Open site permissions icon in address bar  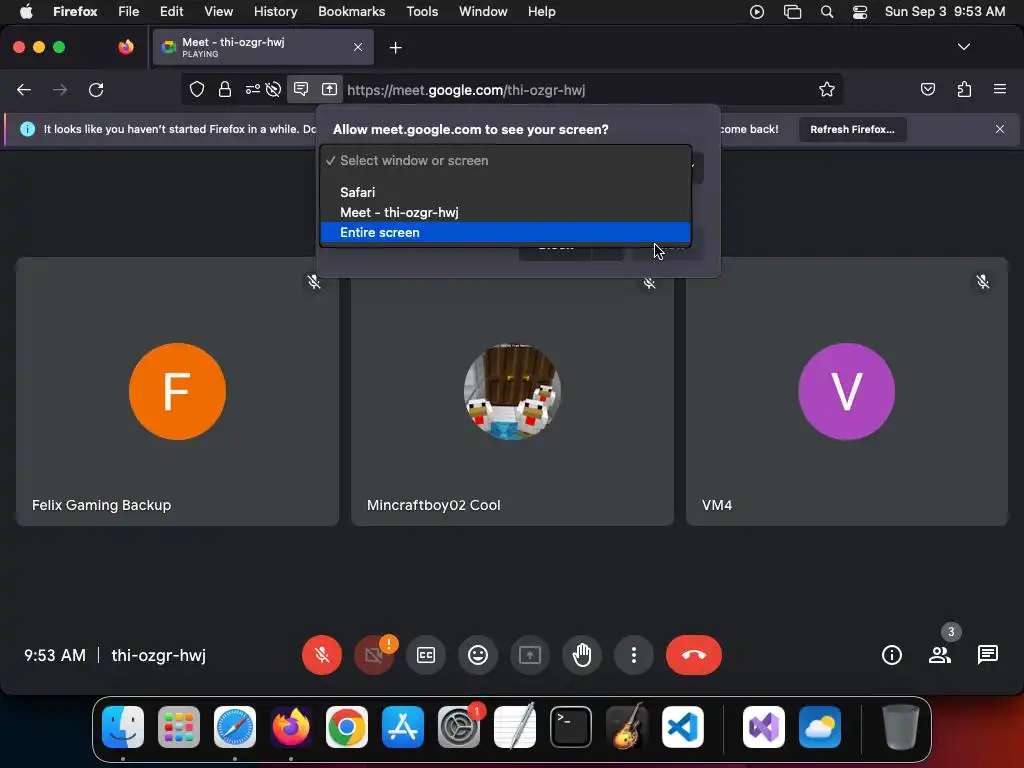tap(253, 89)
